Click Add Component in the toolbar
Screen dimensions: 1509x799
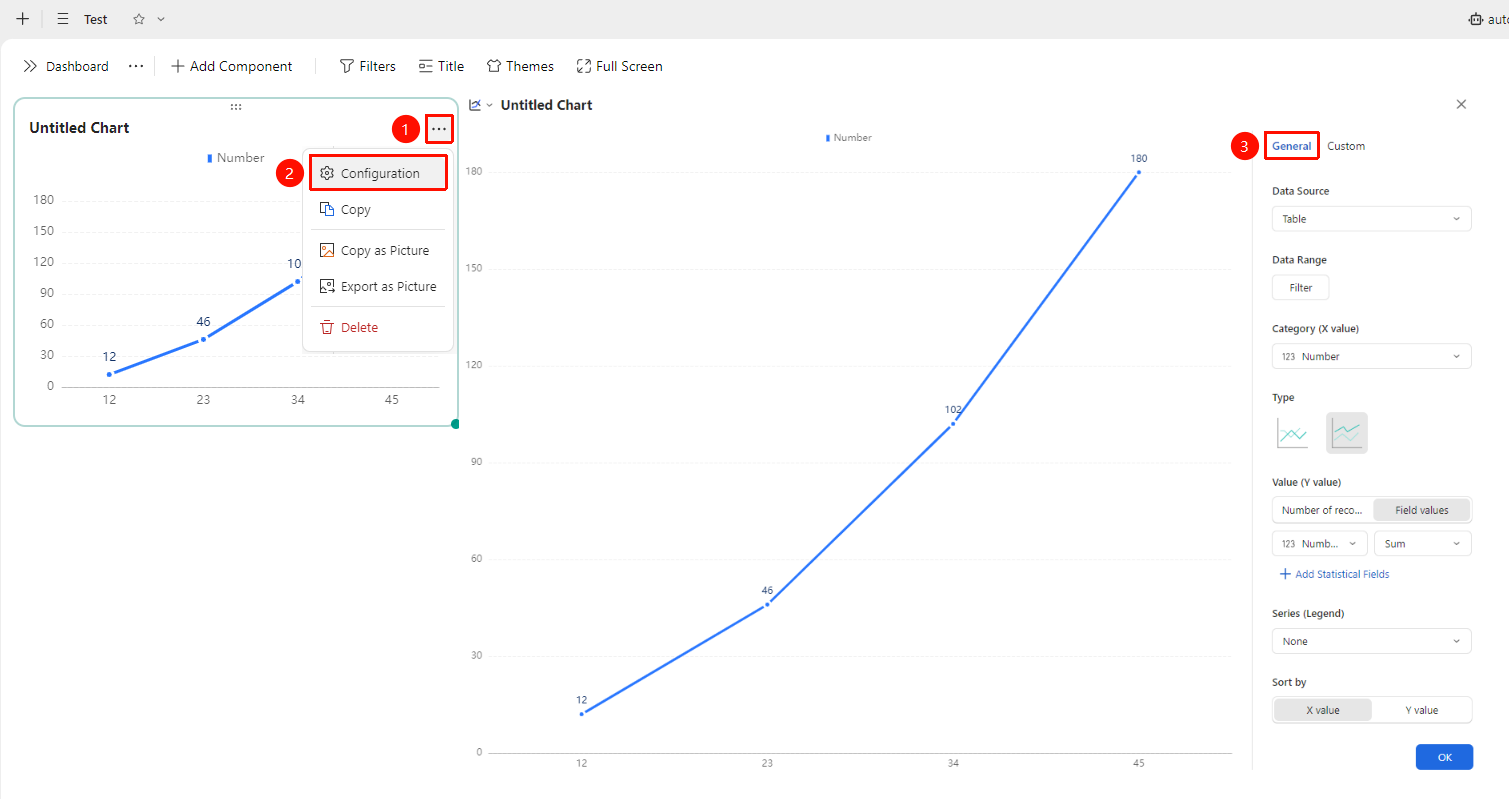[x=231, y=66]
